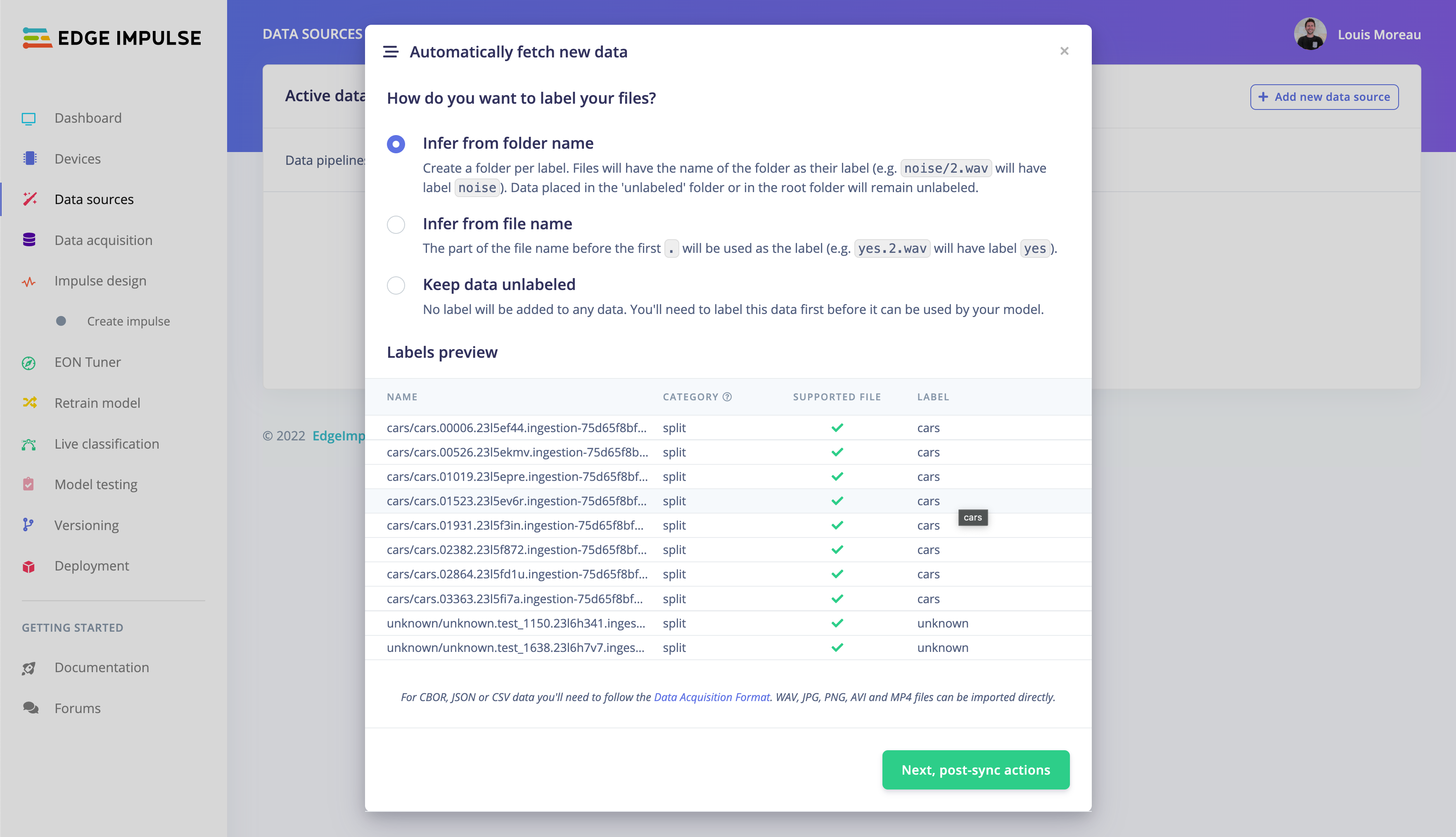The height and width of the screenshot is (837, 1456).
Task: Open the hamburger menu in dialog header
Action: pos(391,52)
